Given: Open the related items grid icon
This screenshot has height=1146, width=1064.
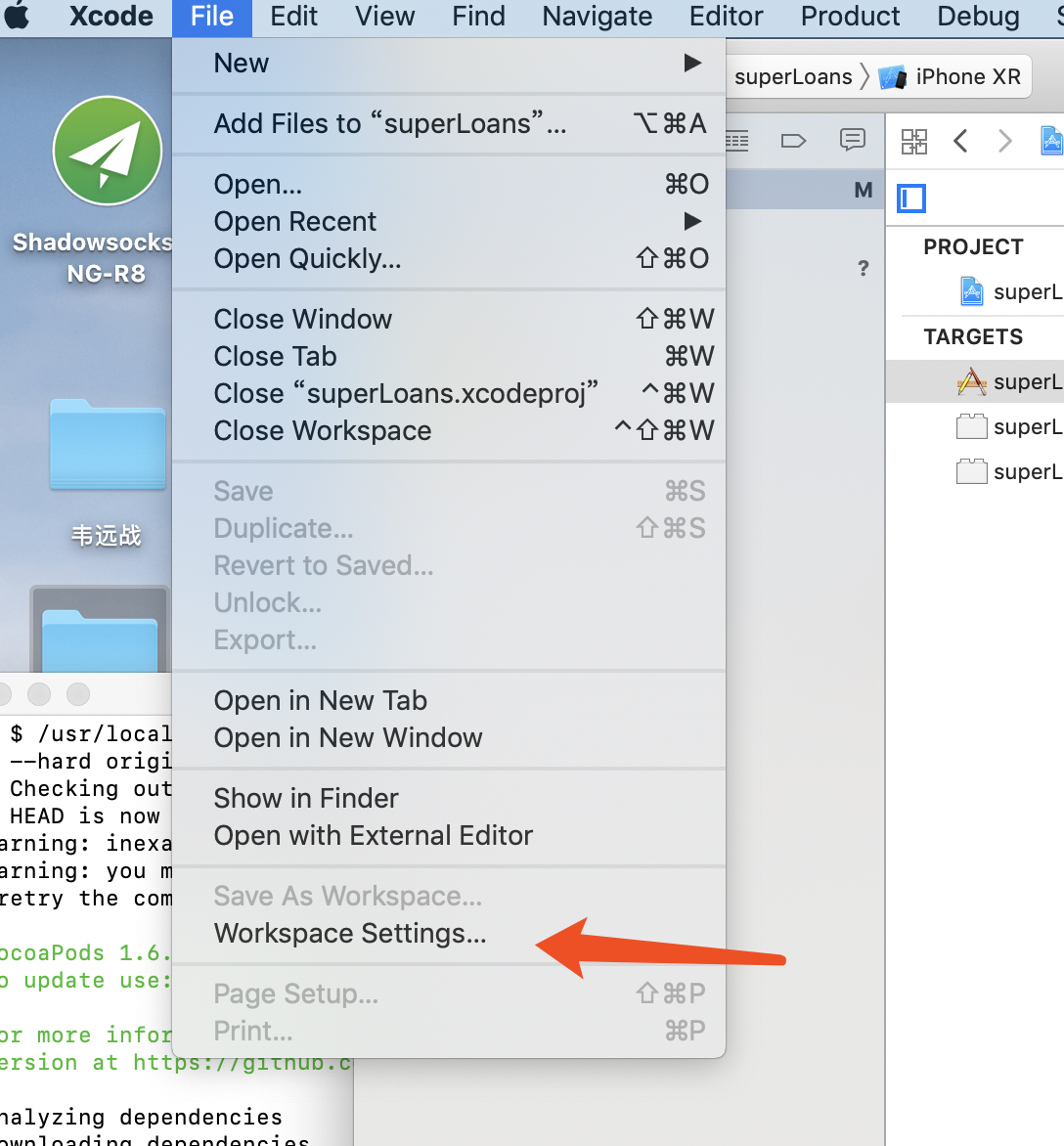Looking at the screenshot, I should (913, 141).
